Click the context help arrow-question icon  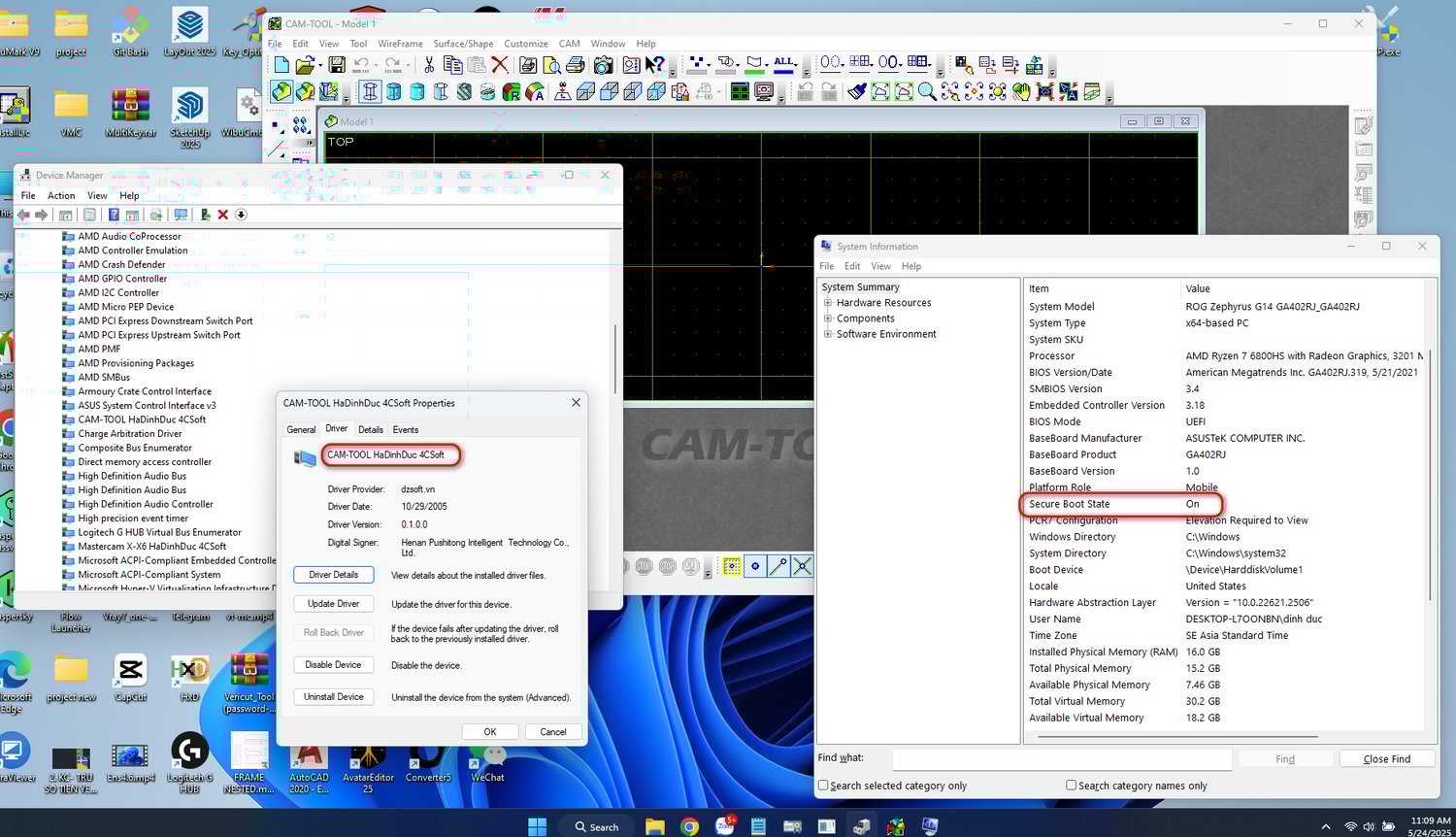(x=655, y=65)
